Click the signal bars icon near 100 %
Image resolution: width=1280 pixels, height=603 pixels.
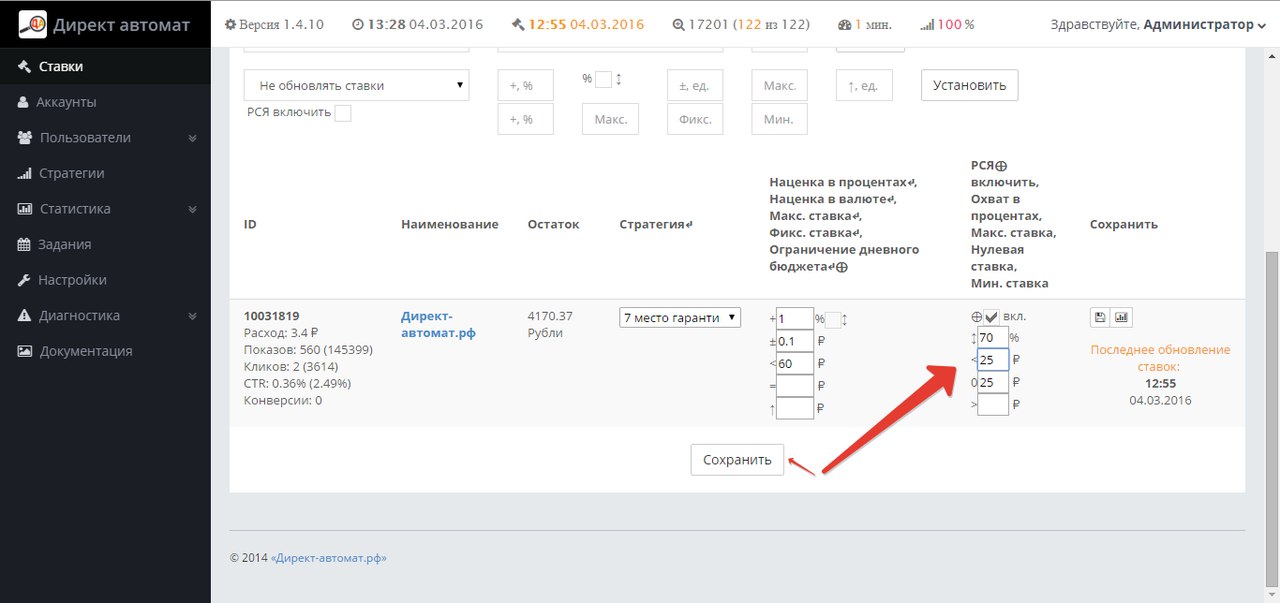click(x=926, y=24)
